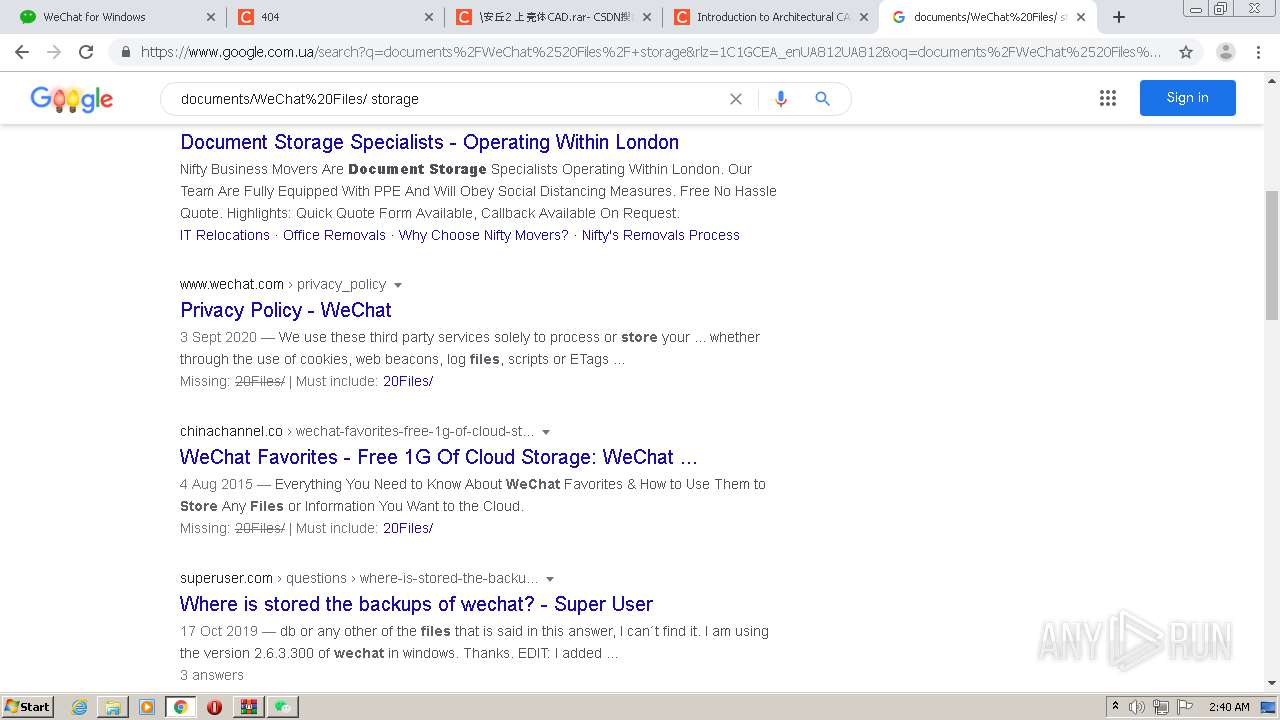Start voice search with microphone
Screen dimensions: 1280x720
781,99
